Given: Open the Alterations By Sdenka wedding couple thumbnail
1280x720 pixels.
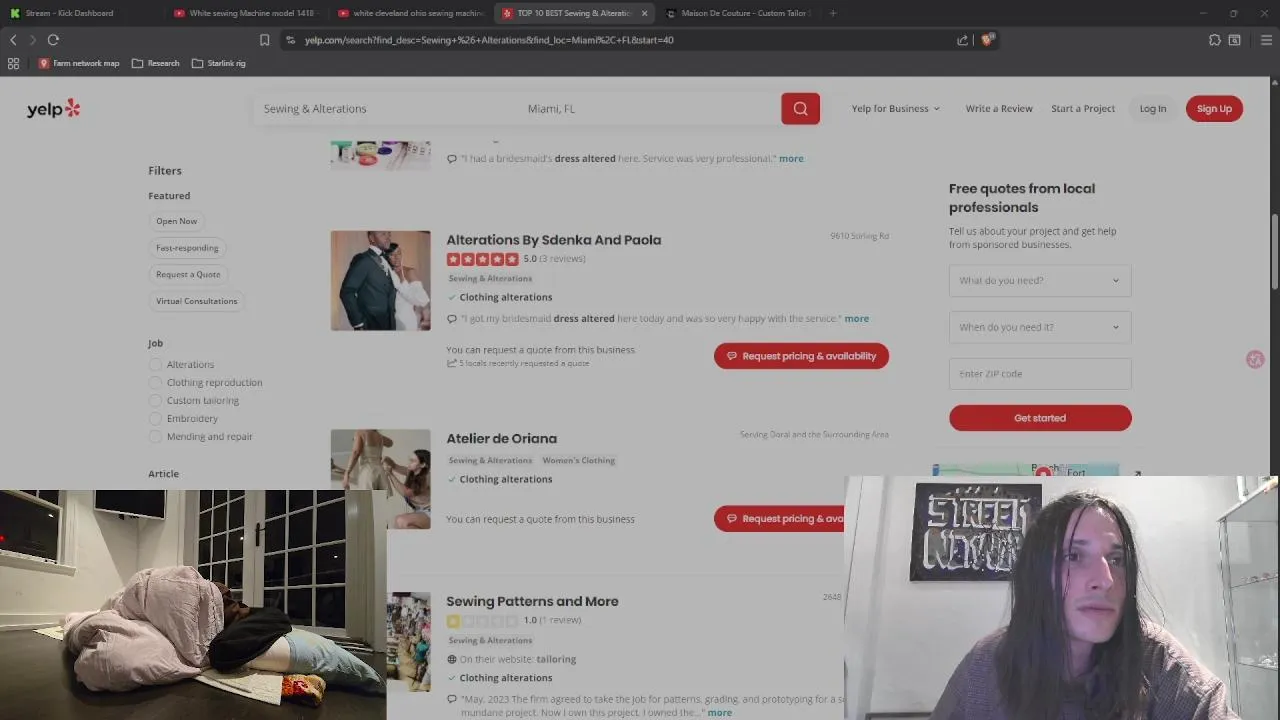Looking at the screenshot, I should tap(380, 281).
